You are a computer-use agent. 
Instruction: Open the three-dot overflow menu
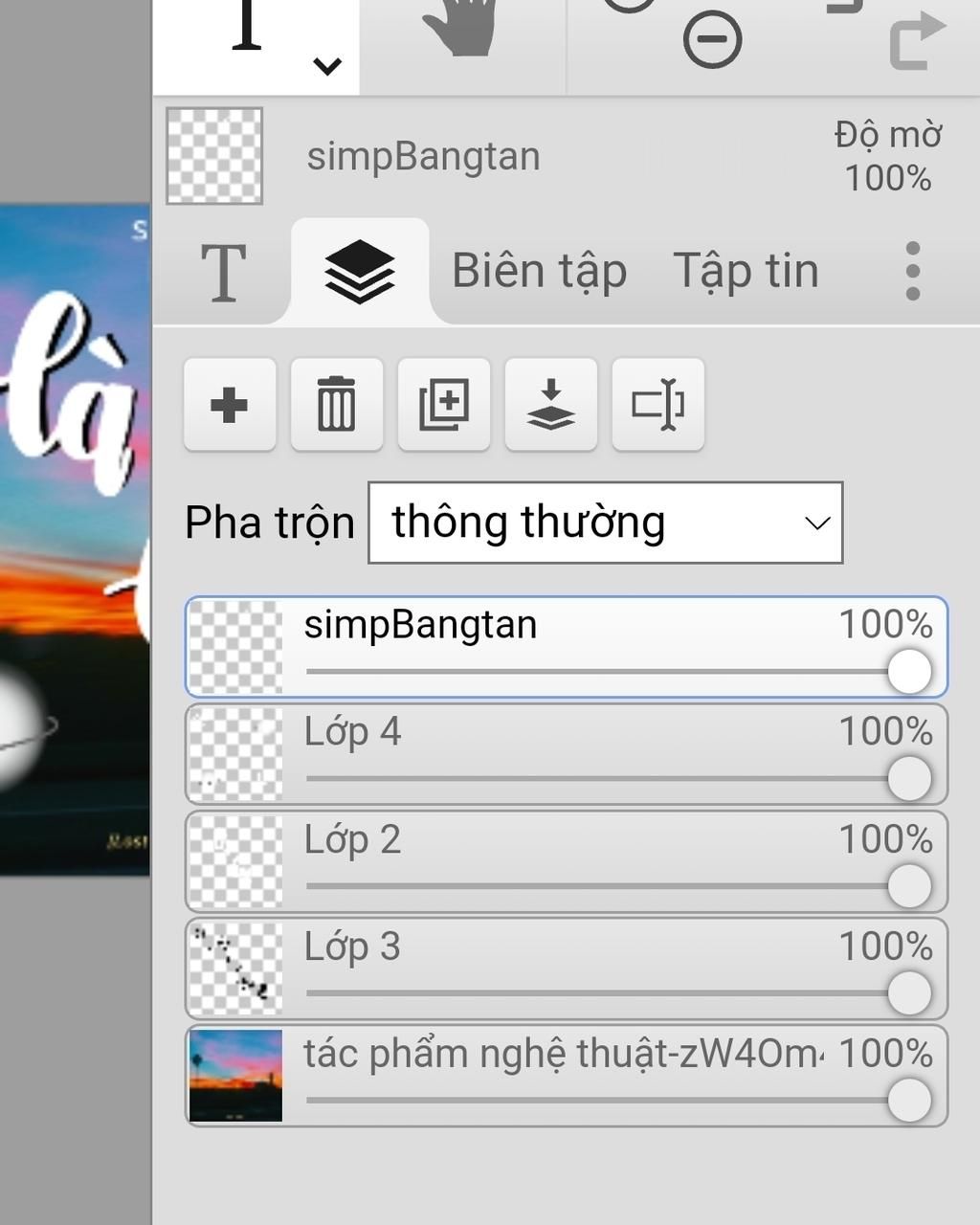912,271
